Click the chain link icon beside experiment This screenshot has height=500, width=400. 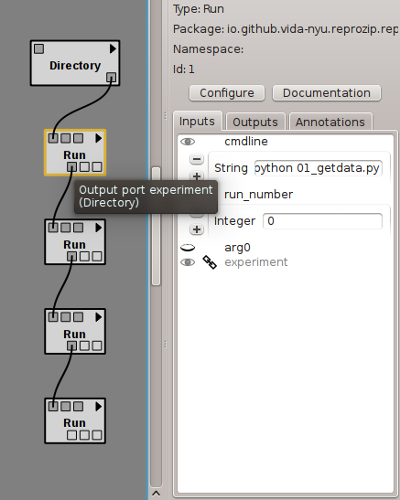point(210,262)
